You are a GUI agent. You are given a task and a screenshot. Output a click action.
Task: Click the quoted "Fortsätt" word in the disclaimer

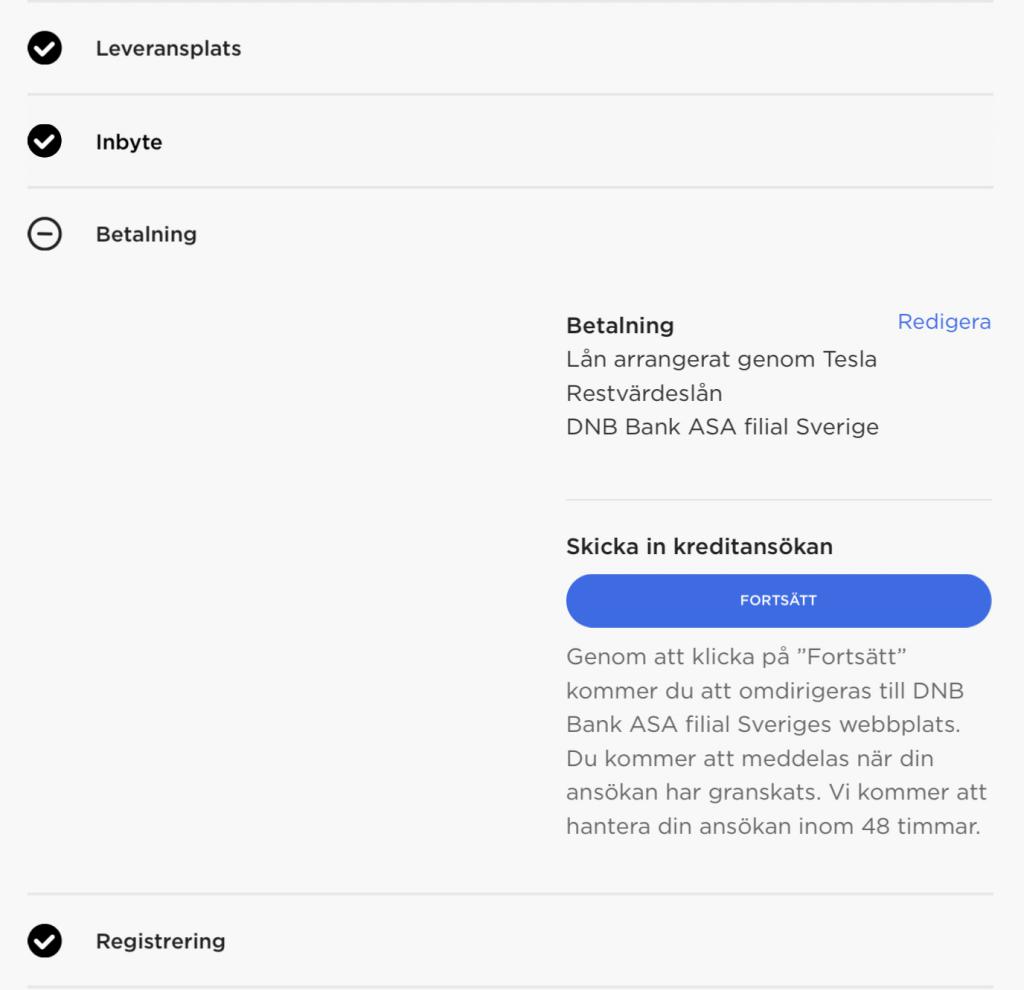(x=852, y=656)
